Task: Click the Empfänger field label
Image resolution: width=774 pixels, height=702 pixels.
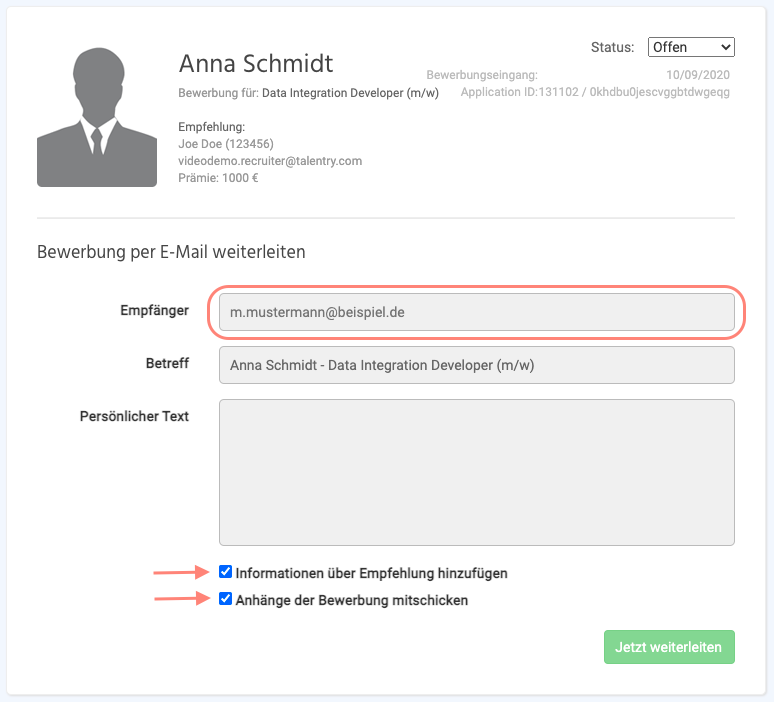Action: [x=154, y=311]
